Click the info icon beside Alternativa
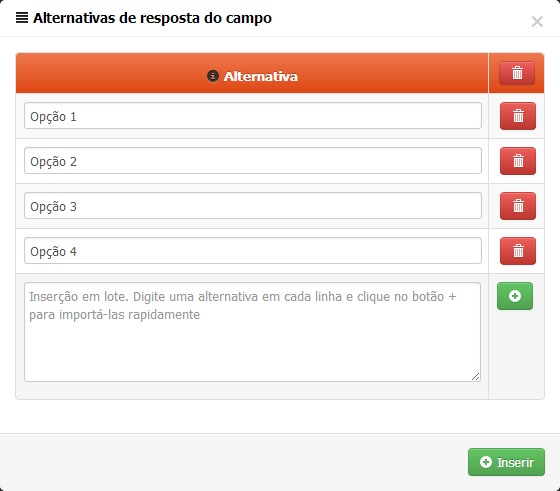This screenshot has width=560, height=491. [213, 76]
